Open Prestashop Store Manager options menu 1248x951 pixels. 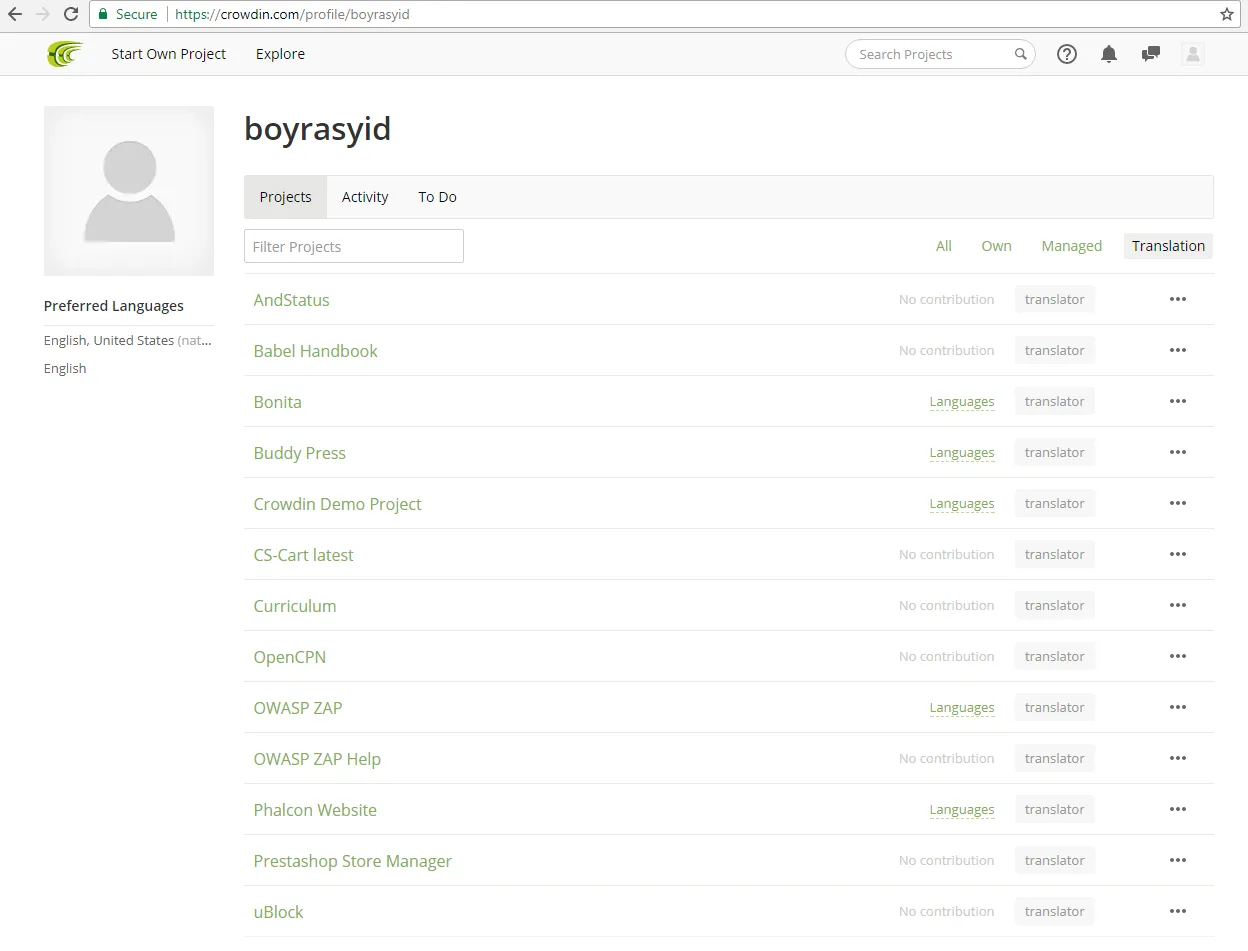click(x=1177, y=860)
